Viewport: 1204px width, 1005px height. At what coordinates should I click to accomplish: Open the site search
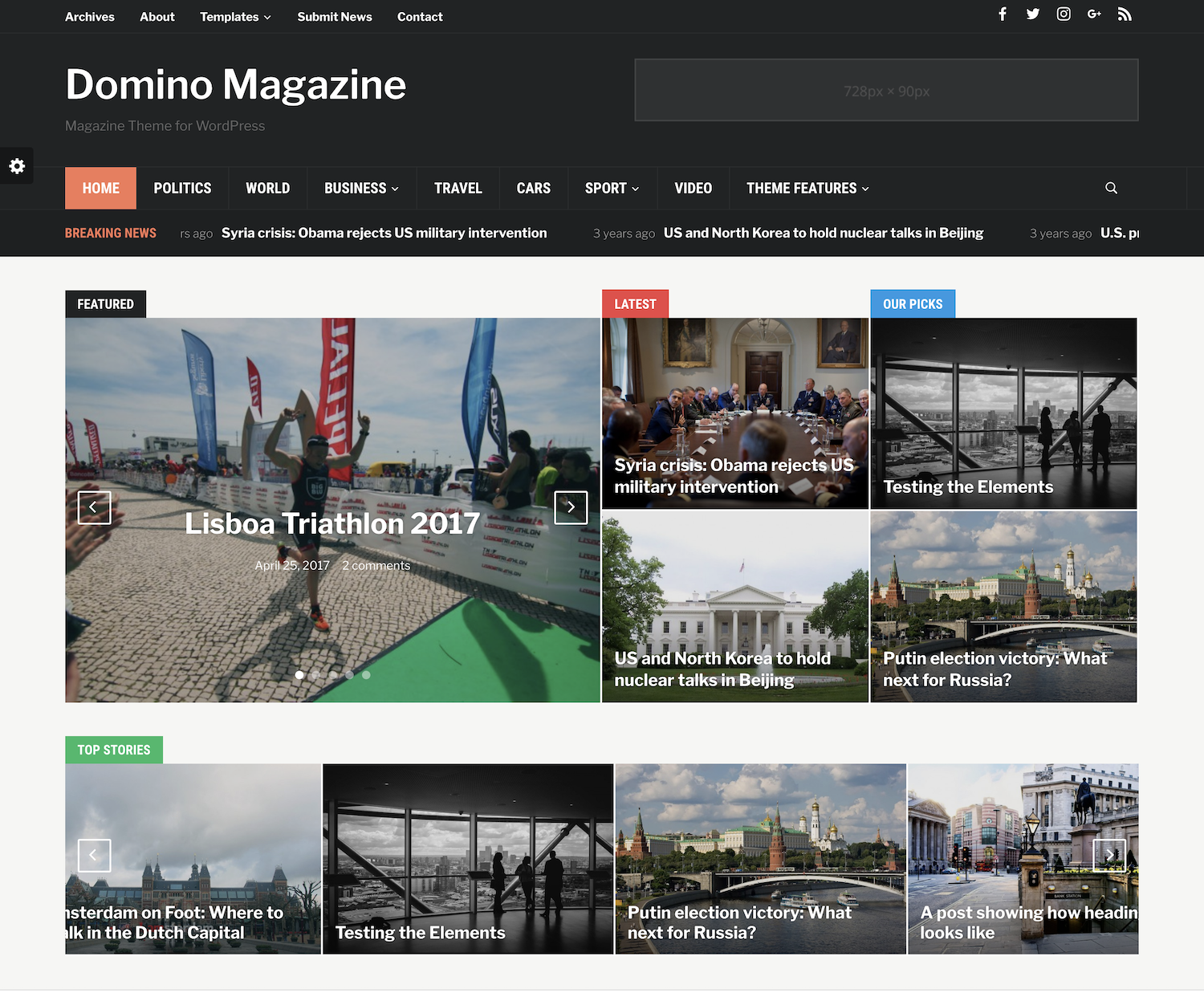(x=1111, y=188)
